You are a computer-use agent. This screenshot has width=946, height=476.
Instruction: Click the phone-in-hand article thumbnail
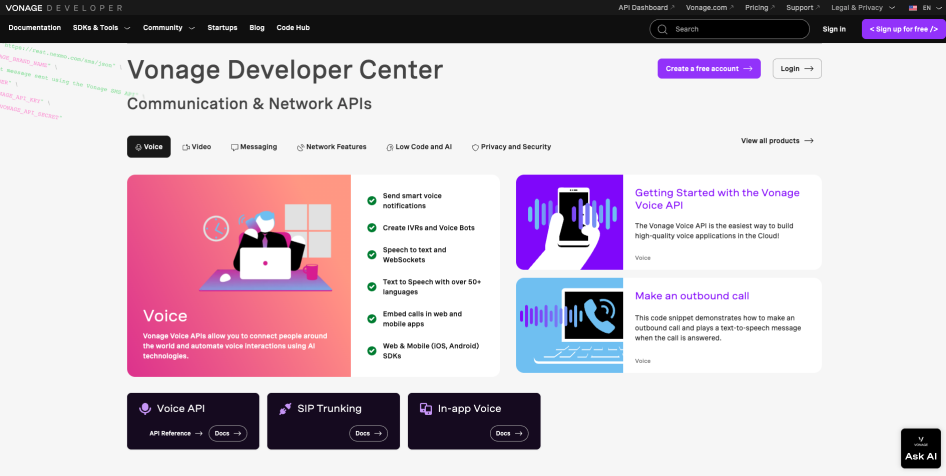pos(569,222)
